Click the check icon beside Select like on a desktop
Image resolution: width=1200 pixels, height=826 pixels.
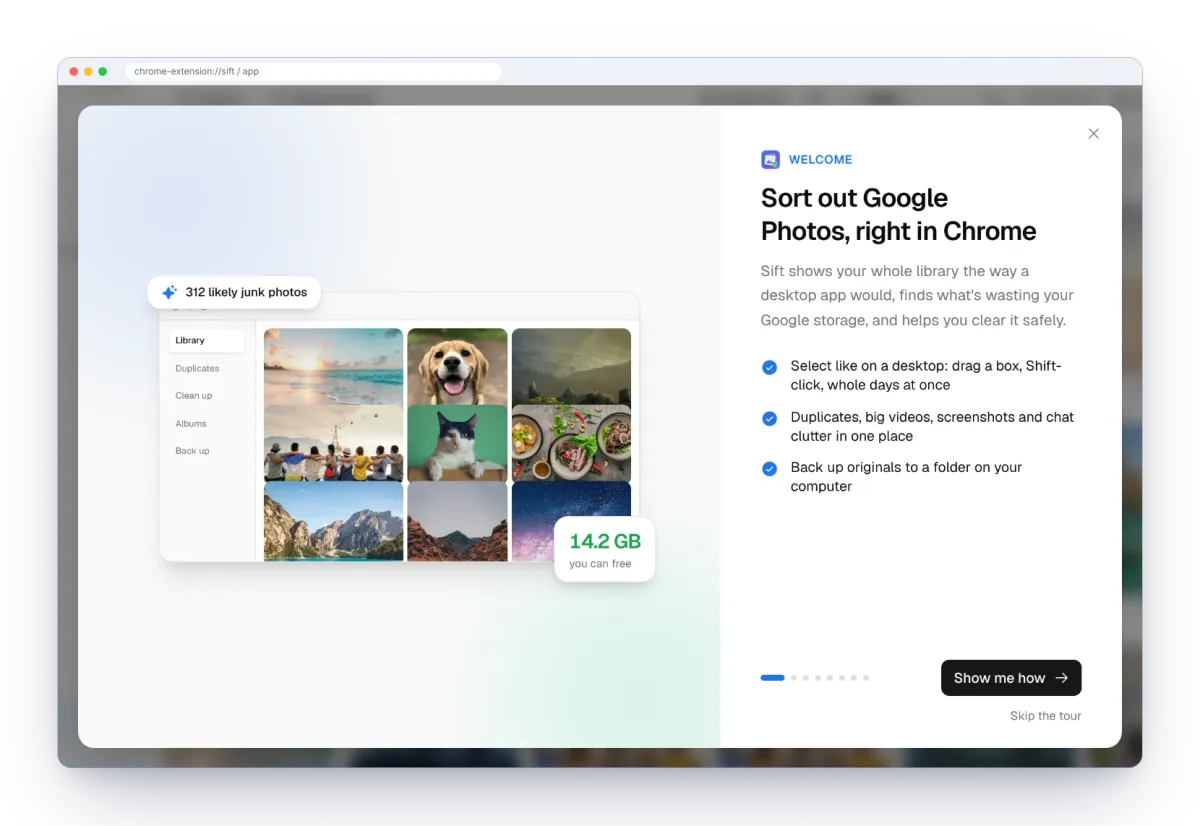769,367
